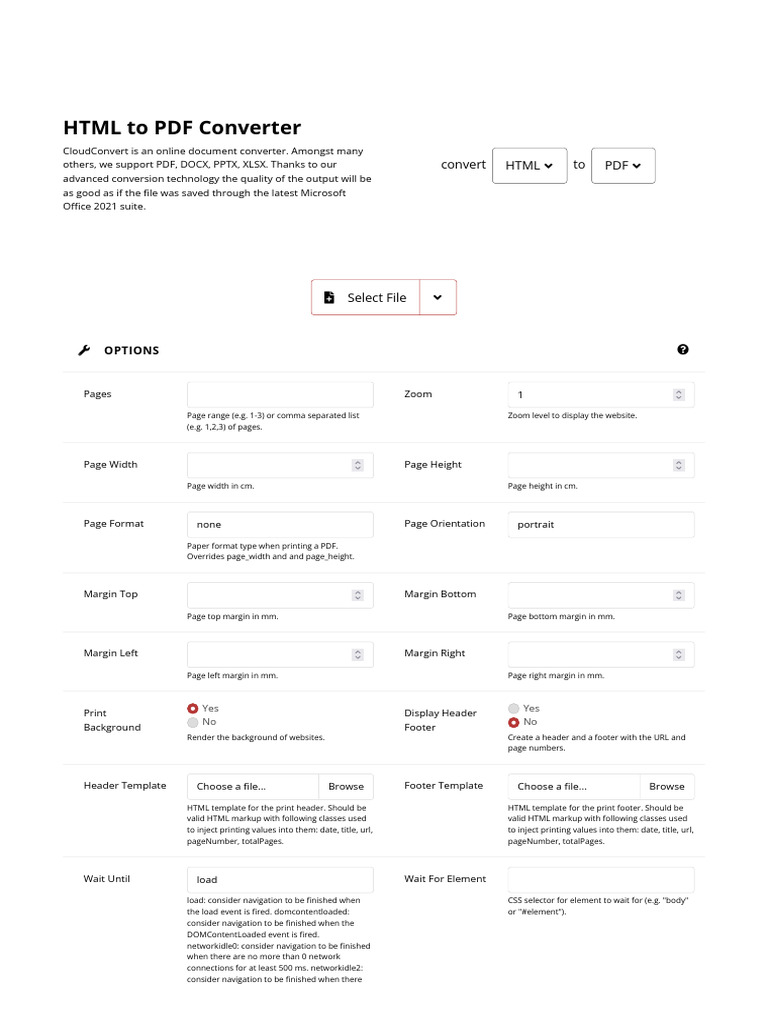Screen dimensions: 768x1024
Task: Click the Page Width stepper arrows
Action: click(358, 465)
